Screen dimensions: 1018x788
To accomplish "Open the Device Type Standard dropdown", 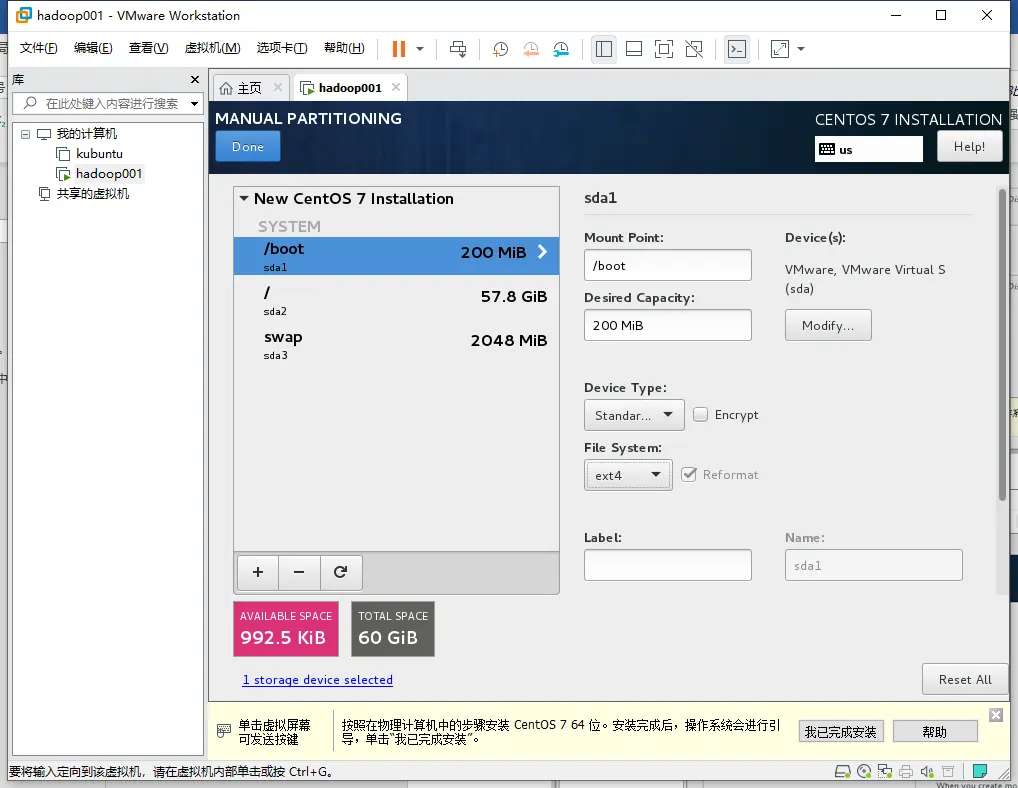I will click(x=634, y=415).
